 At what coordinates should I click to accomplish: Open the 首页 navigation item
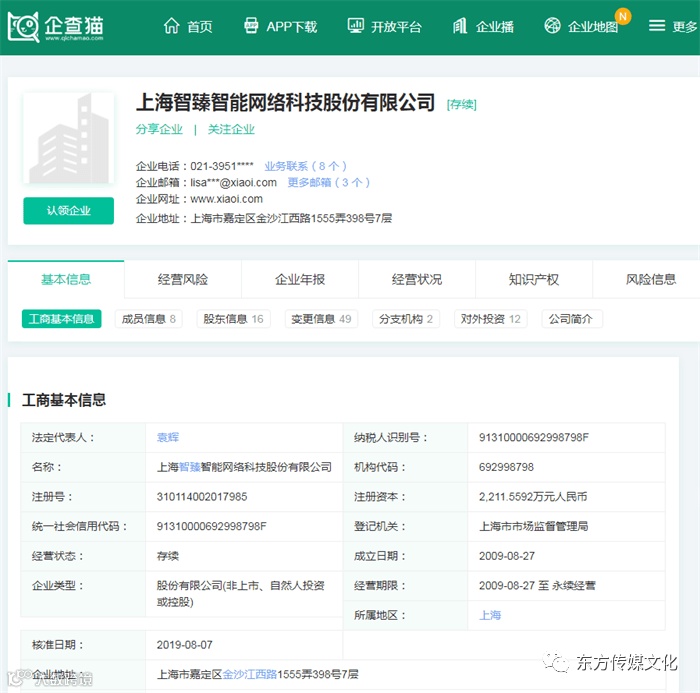pyautogui.click(x=200, y=27)
